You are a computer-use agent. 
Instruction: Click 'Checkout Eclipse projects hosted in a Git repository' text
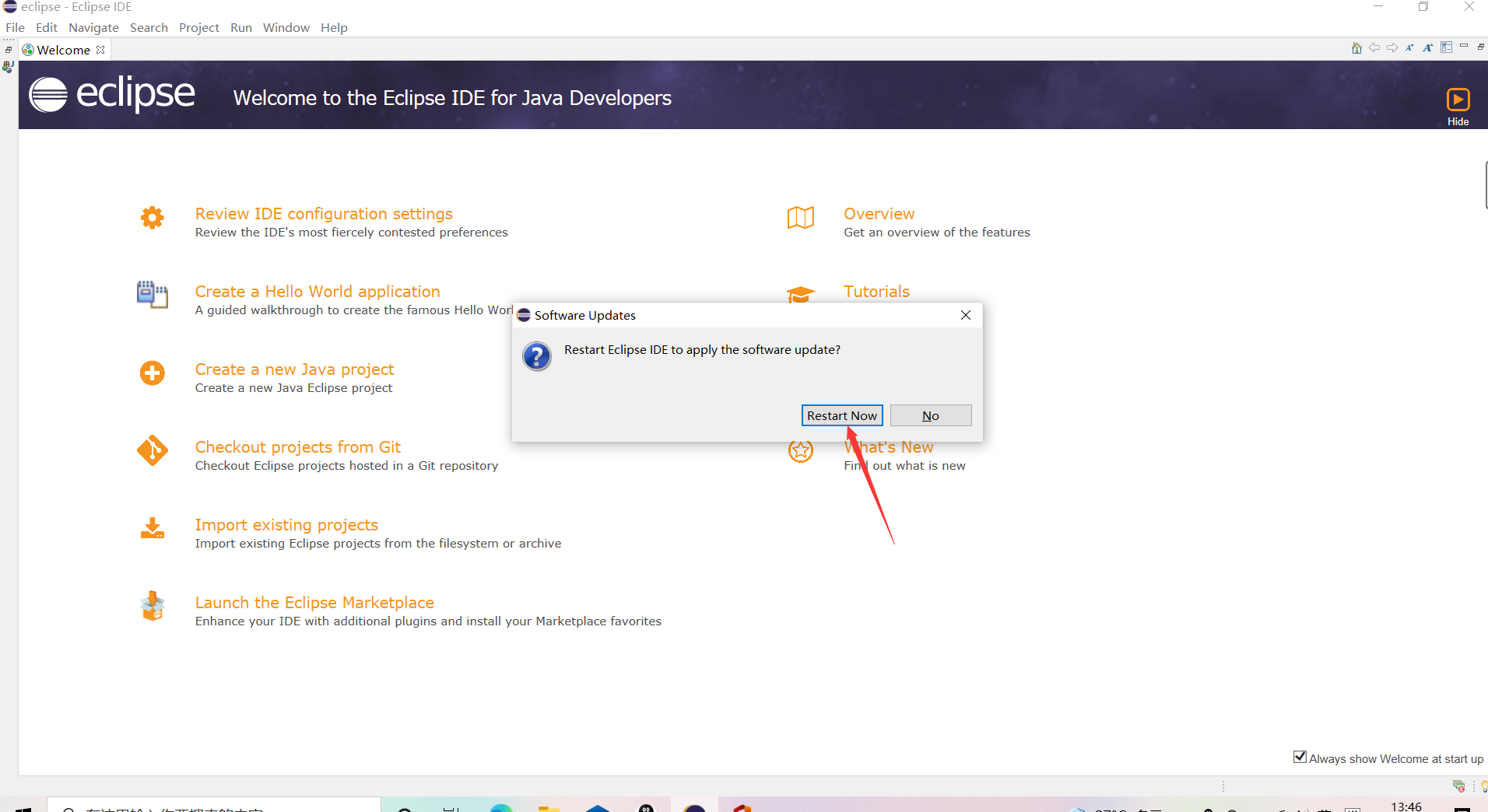346,466
